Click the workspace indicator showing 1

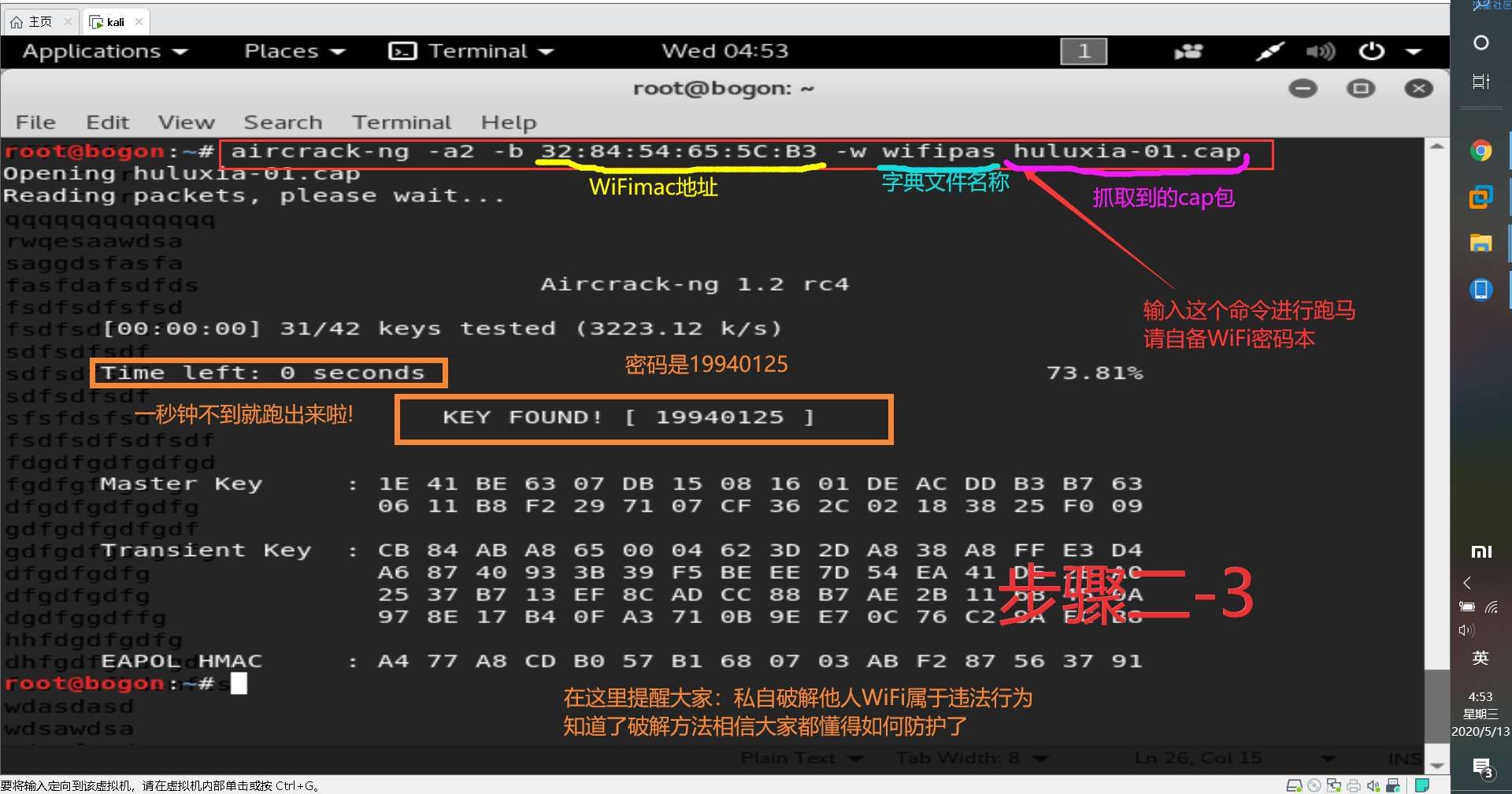[1084, 51]
